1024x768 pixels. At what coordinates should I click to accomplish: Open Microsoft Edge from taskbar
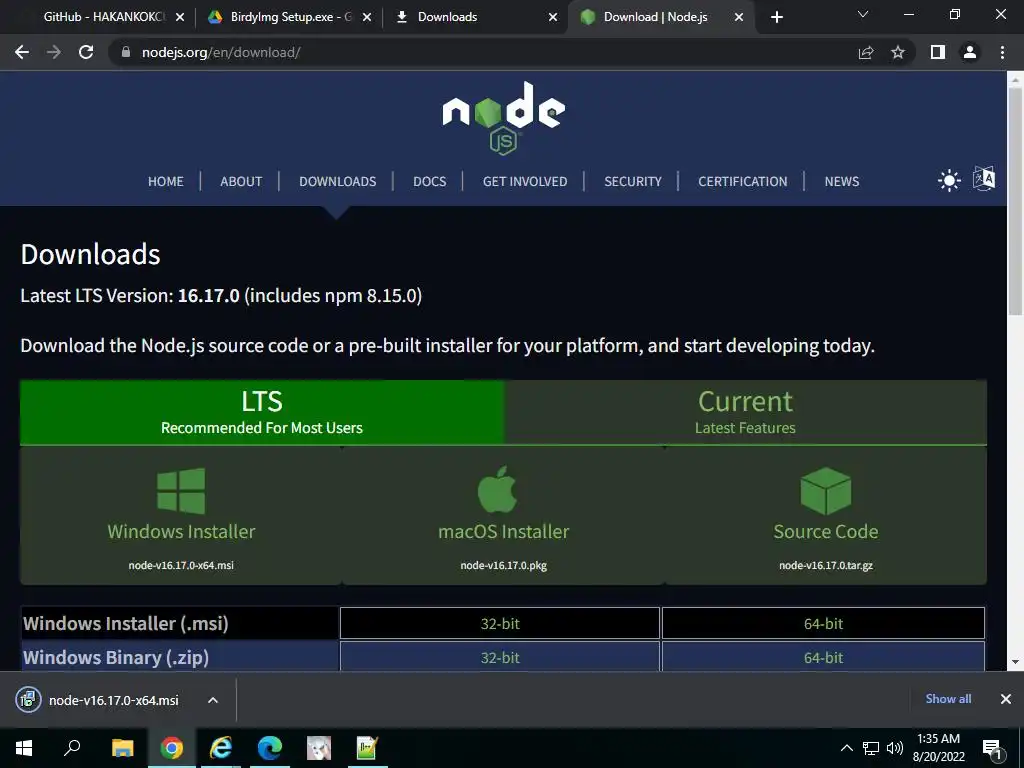coord(269,748)
